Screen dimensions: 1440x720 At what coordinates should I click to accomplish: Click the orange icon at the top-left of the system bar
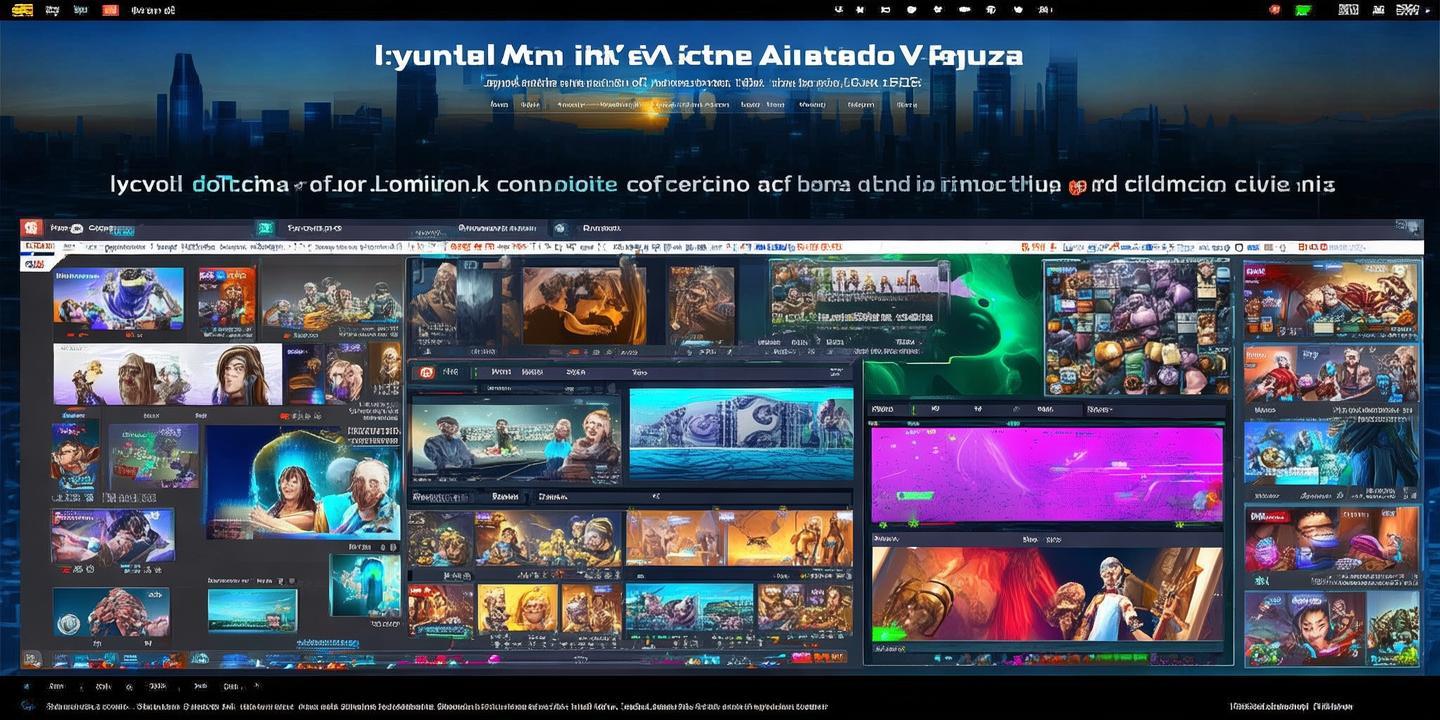[21, 9]
